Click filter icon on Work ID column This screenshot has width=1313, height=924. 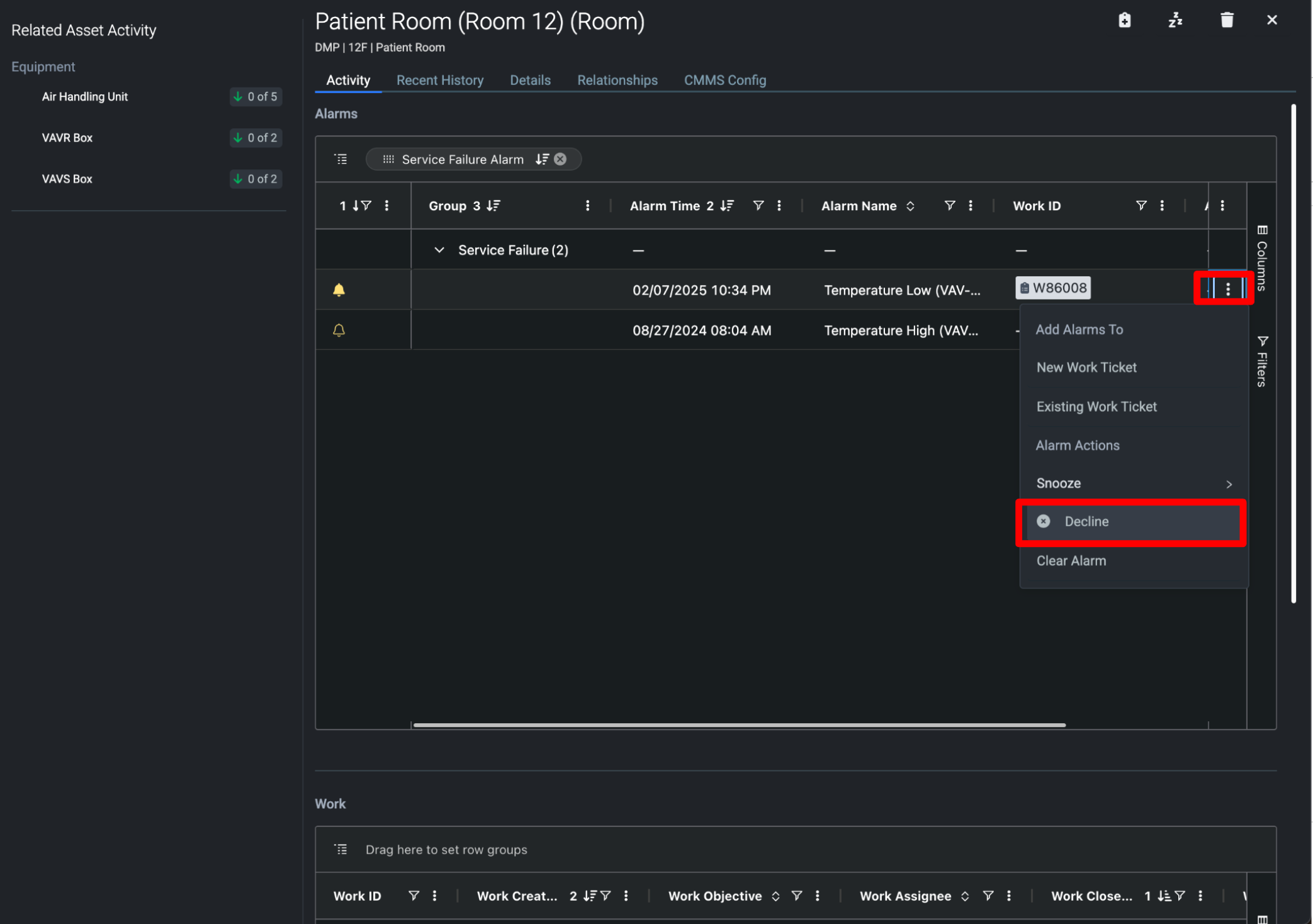coord(1141,206)
